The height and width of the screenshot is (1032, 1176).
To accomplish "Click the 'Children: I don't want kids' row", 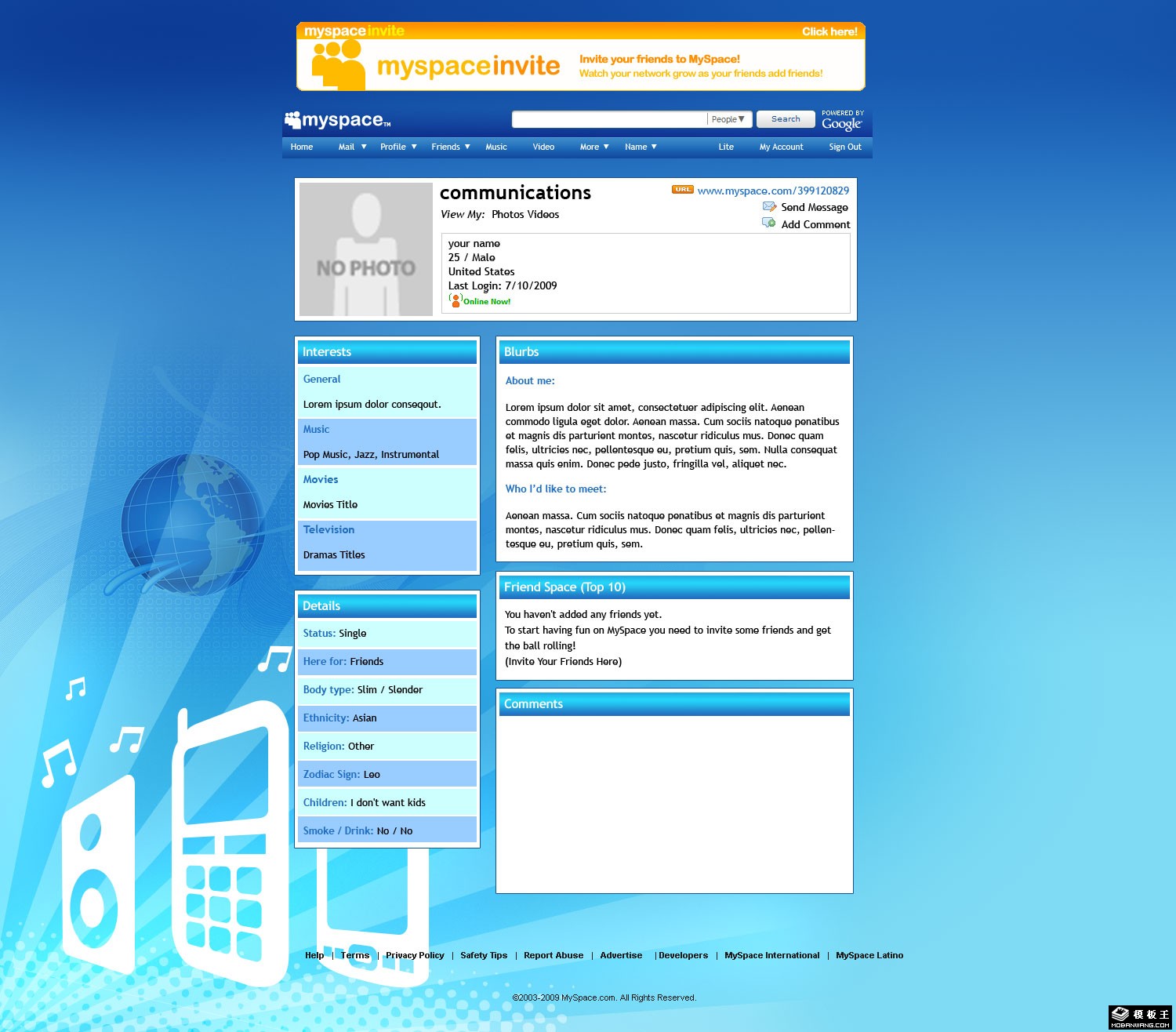I will click(387, 803).
